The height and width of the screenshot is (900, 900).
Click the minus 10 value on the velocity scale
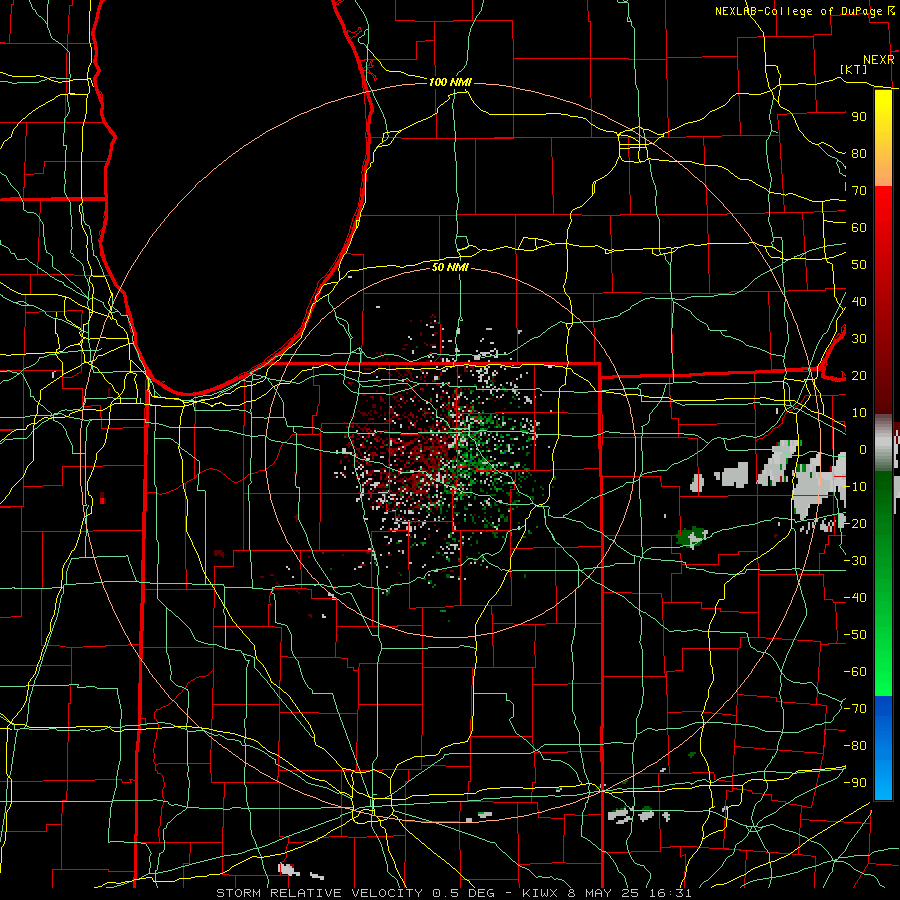(x=856, y=487)
